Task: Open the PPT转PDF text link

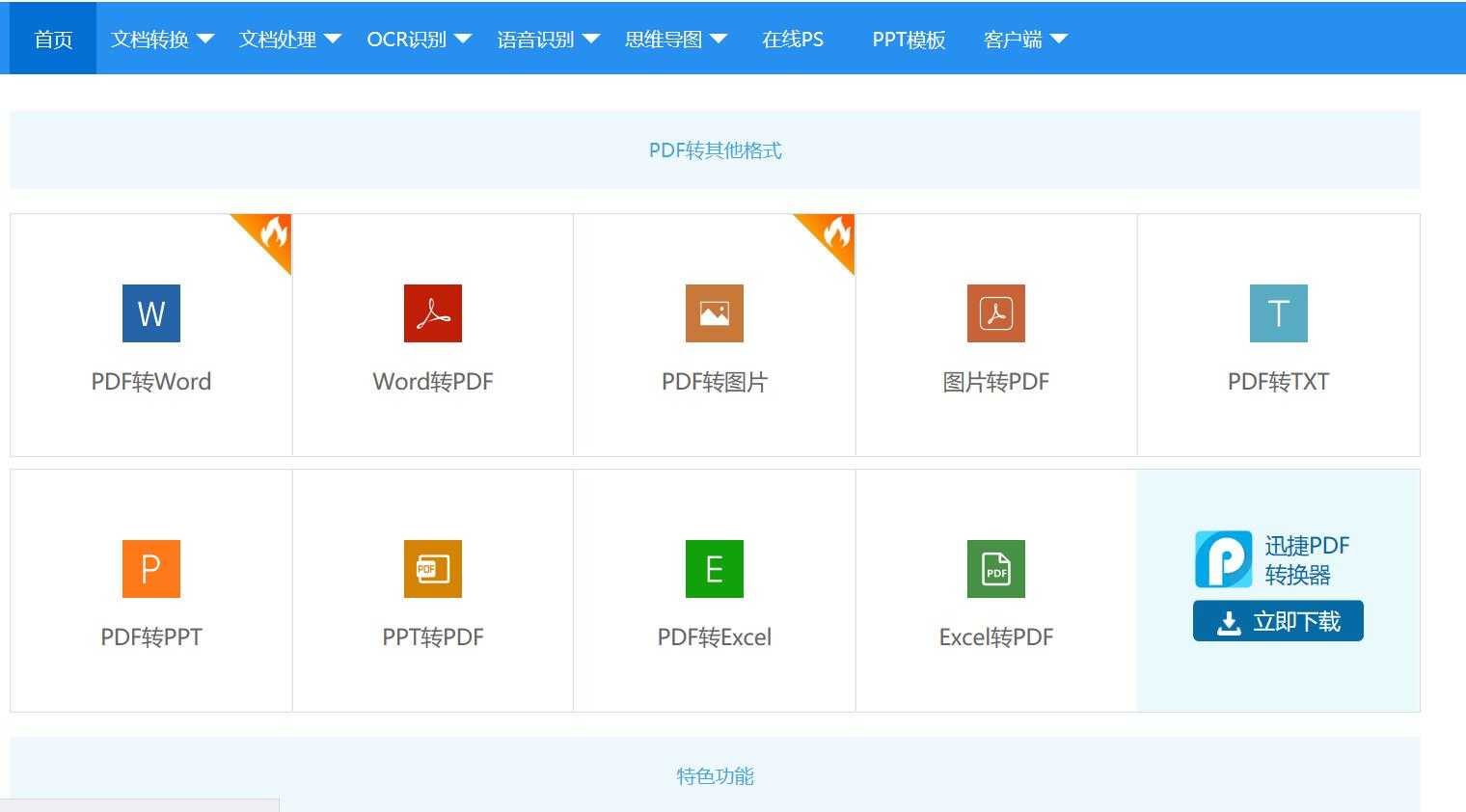Action: (x=433, y=637)
